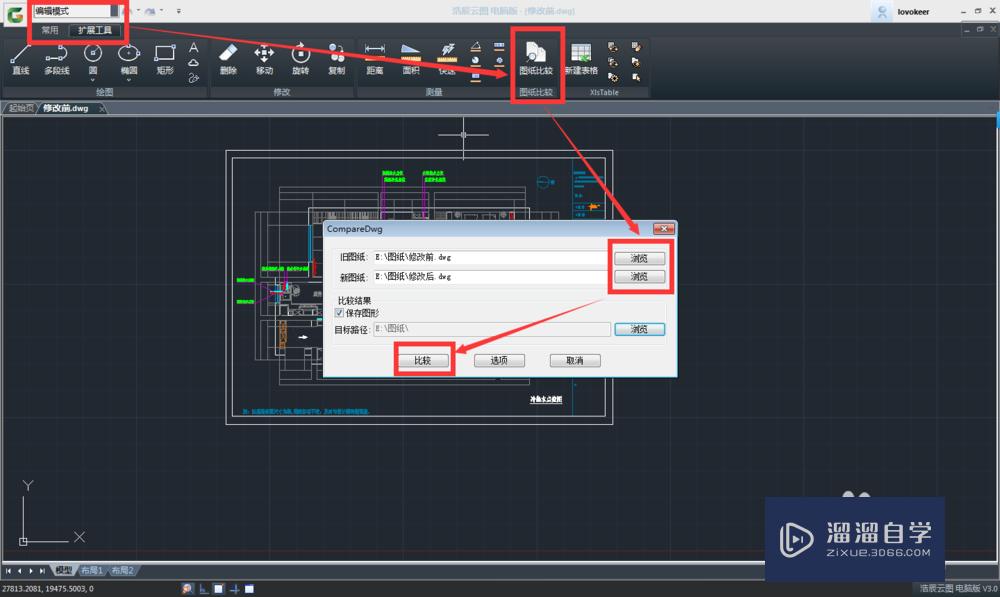Viewport: 1000px width, 597px height.
Task: Go to next layout tab arrow
Action: tap(31, 571)
